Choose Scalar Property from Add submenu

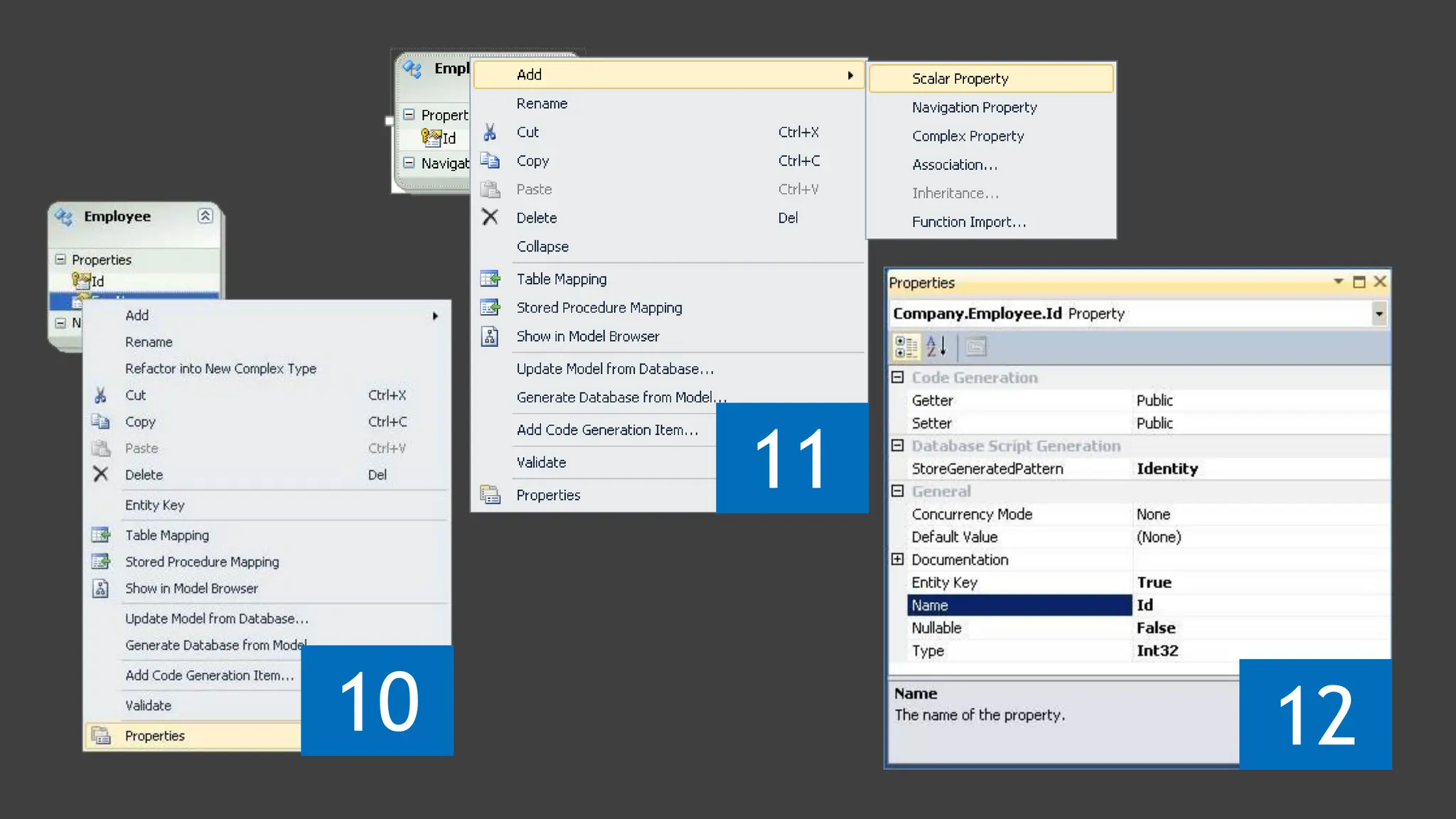click(x=960, y=79)
